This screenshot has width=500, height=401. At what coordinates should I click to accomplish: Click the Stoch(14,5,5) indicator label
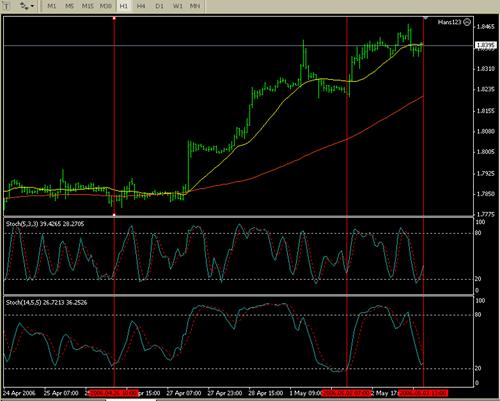point(46,303)
